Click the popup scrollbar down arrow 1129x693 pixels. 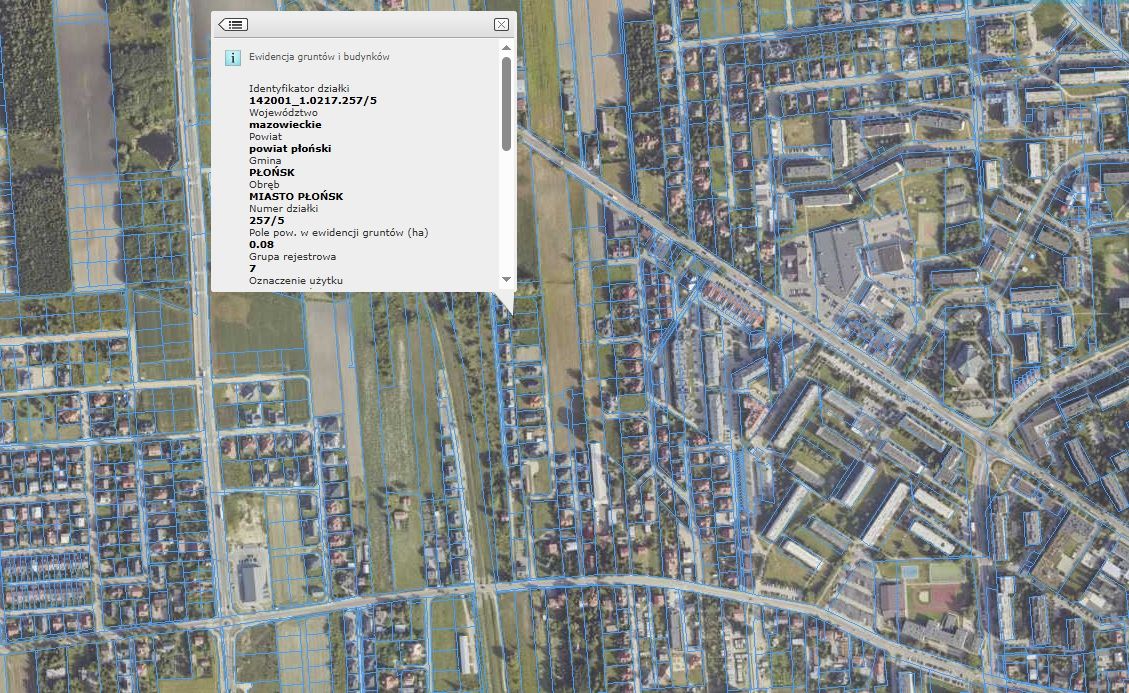tap(506, 279)
